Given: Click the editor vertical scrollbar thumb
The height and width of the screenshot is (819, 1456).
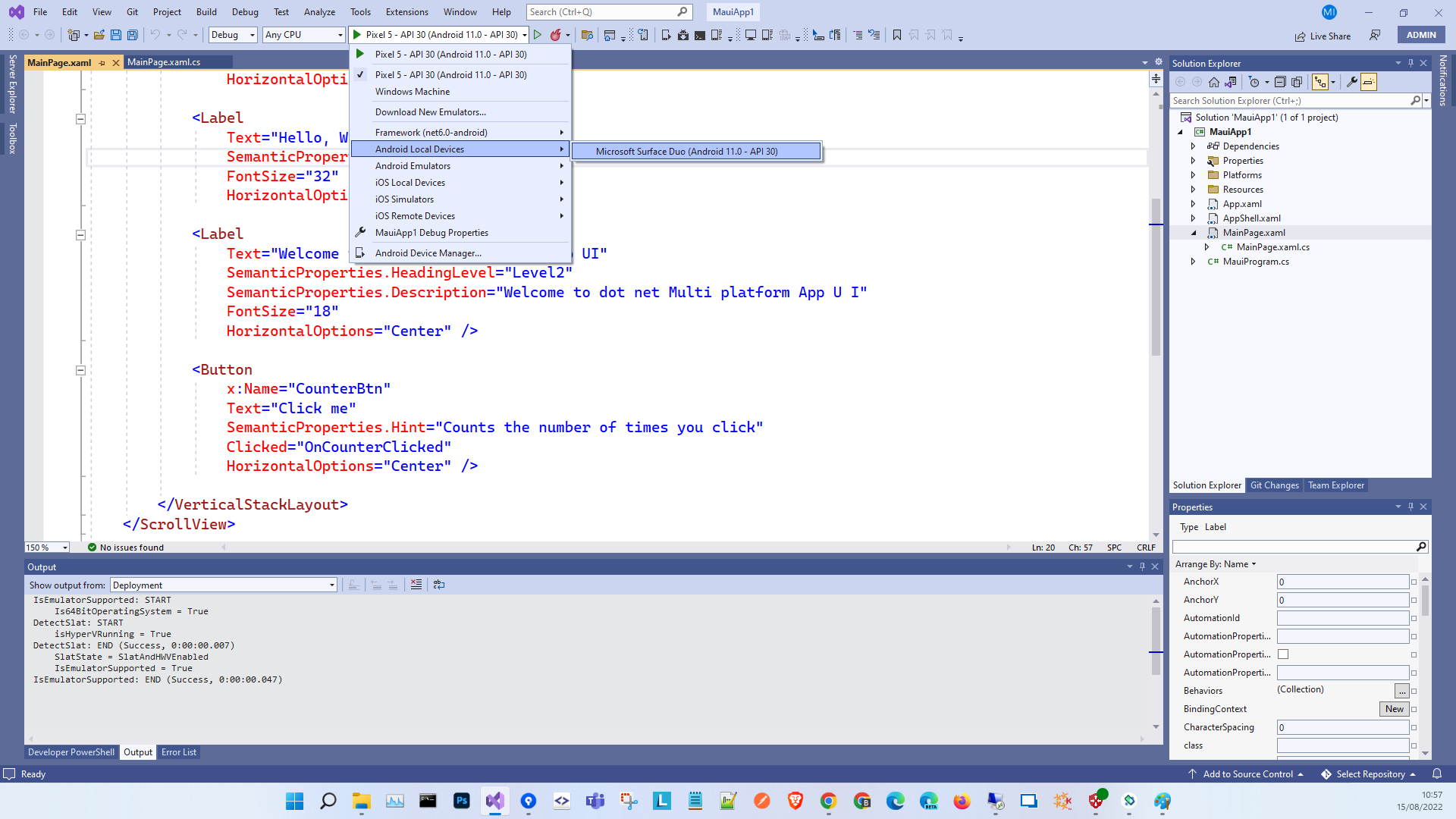Looking at the screenshot, I should tap(1156, 277).
